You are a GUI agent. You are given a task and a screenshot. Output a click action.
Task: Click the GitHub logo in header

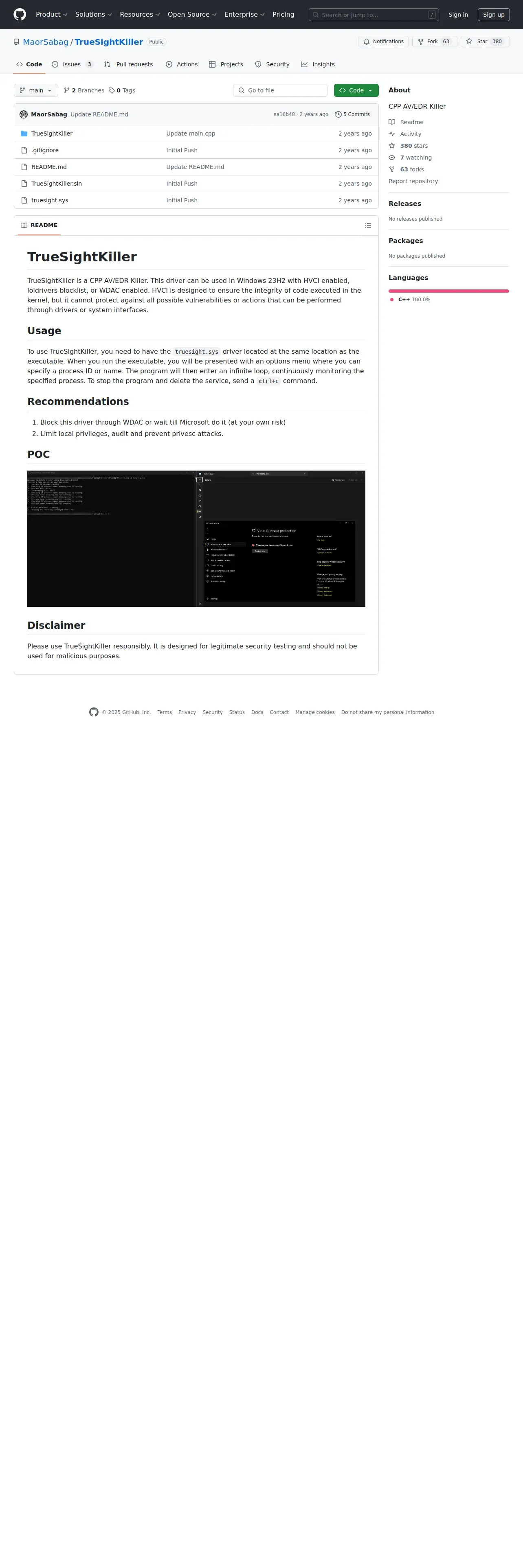pyautogui.click(x=20, y=15)
